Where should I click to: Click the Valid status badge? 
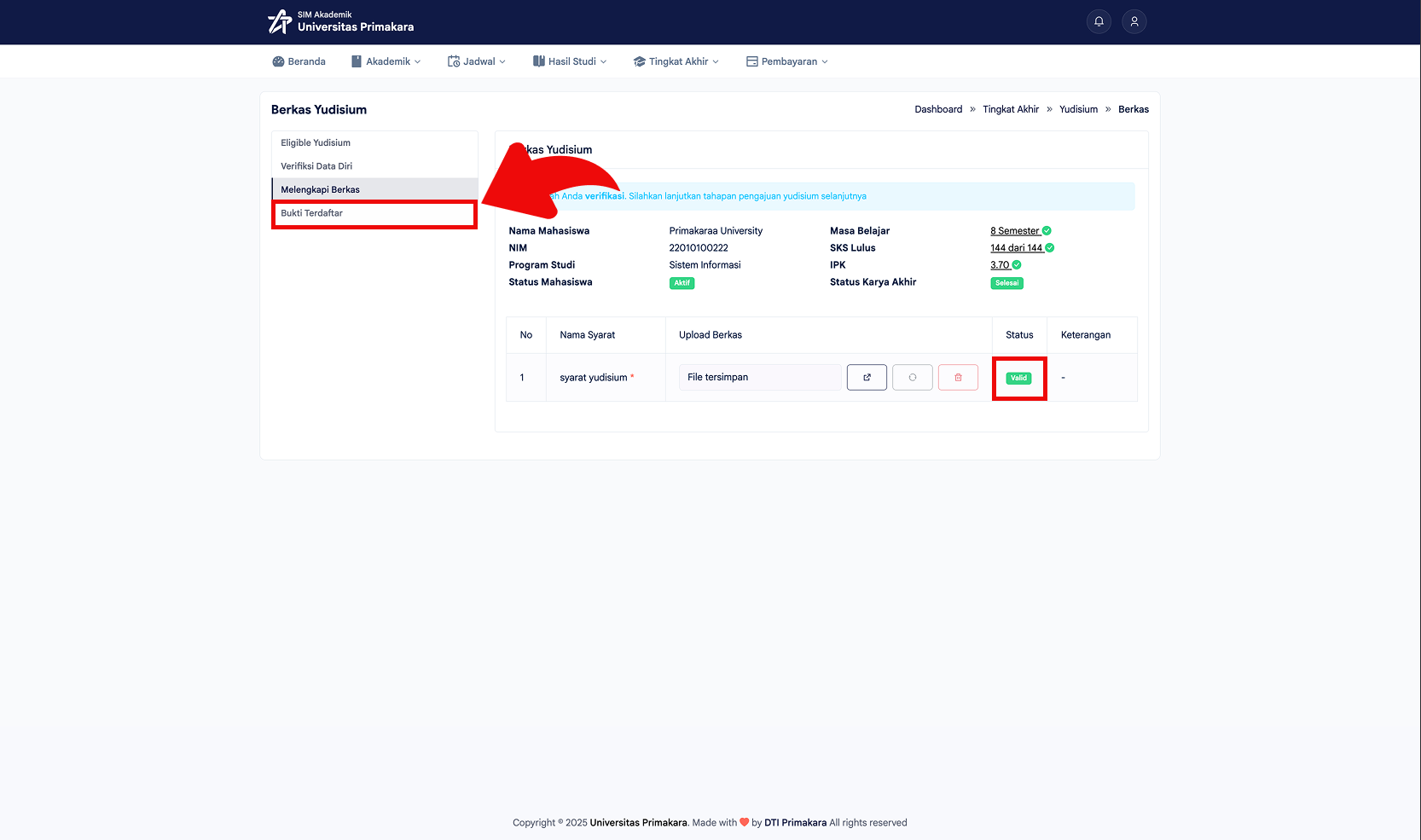tap(1018, 378)
